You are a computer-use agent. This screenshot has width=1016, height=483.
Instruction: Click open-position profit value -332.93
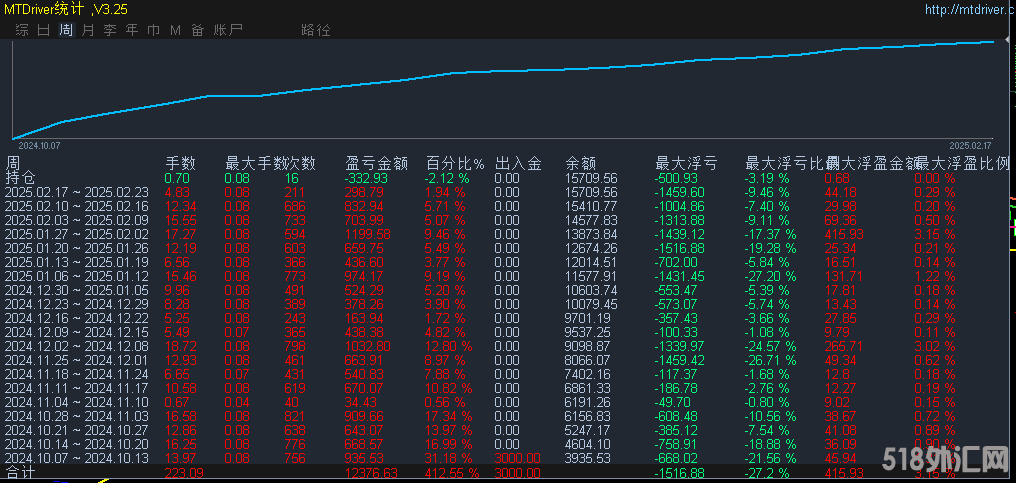[367, 178]
